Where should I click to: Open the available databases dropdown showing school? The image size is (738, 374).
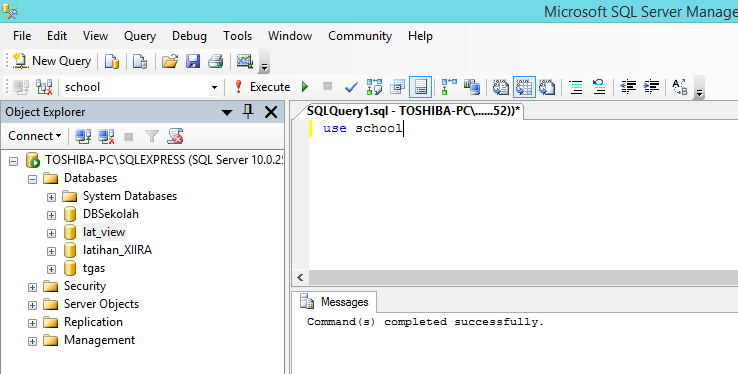tap(214, 88)
